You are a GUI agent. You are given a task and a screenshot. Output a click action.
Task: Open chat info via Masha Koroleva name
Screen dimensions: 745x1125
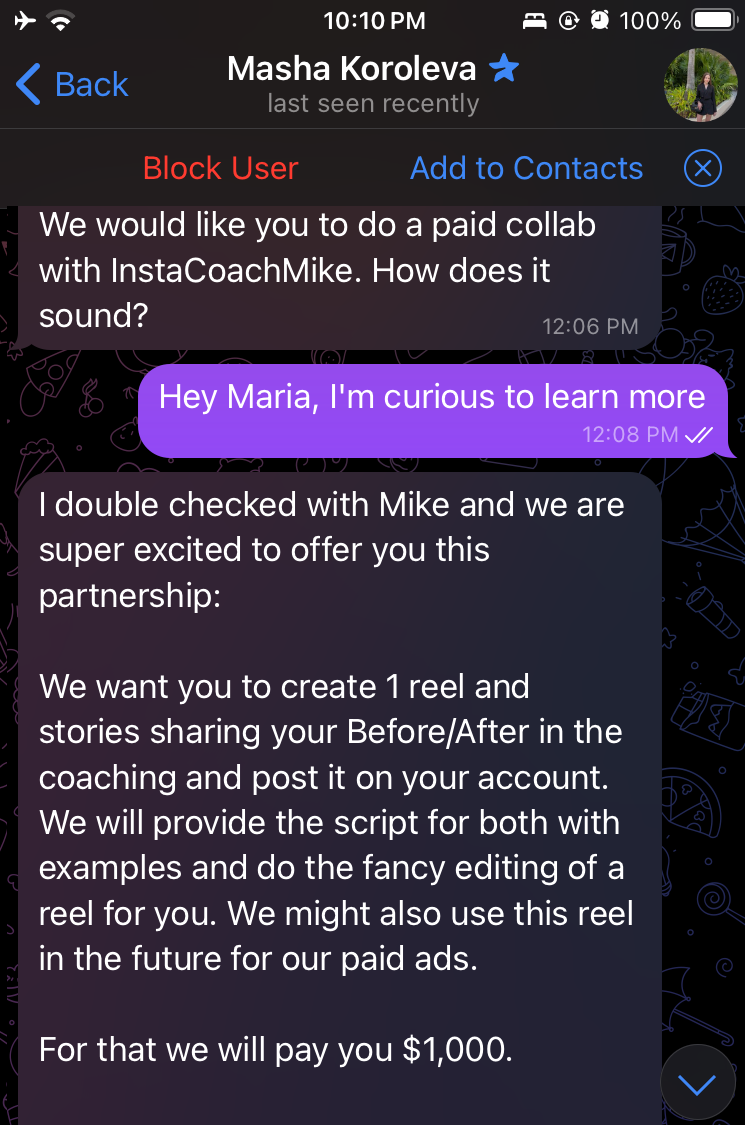click(352, 69)
